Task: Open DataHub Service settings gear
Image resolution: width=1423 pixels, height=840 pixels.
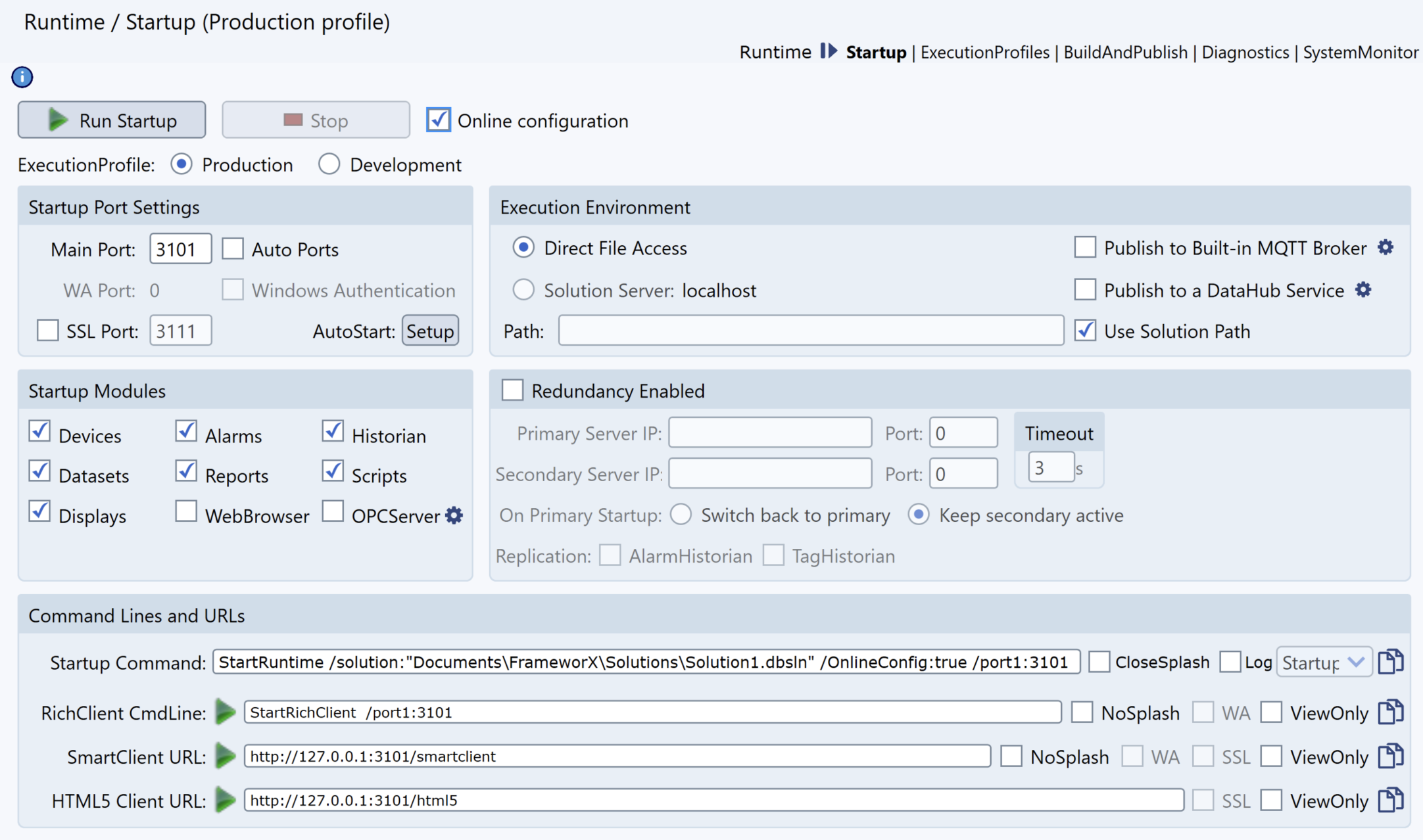Action: pyautogui.click(x=1363, y=290)
